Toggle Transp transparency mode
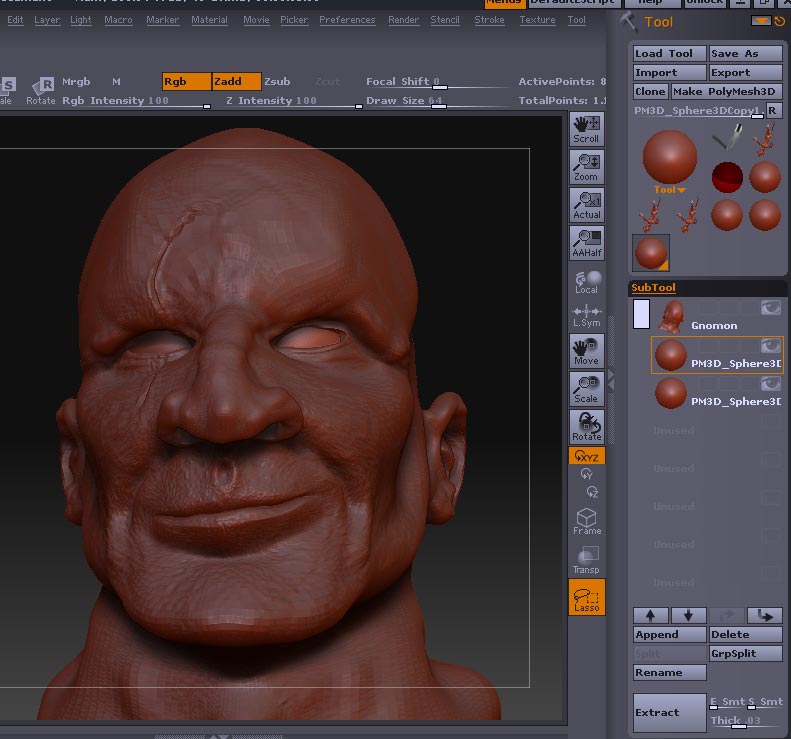Screen dimensions: 791x739 pos(586,560)
